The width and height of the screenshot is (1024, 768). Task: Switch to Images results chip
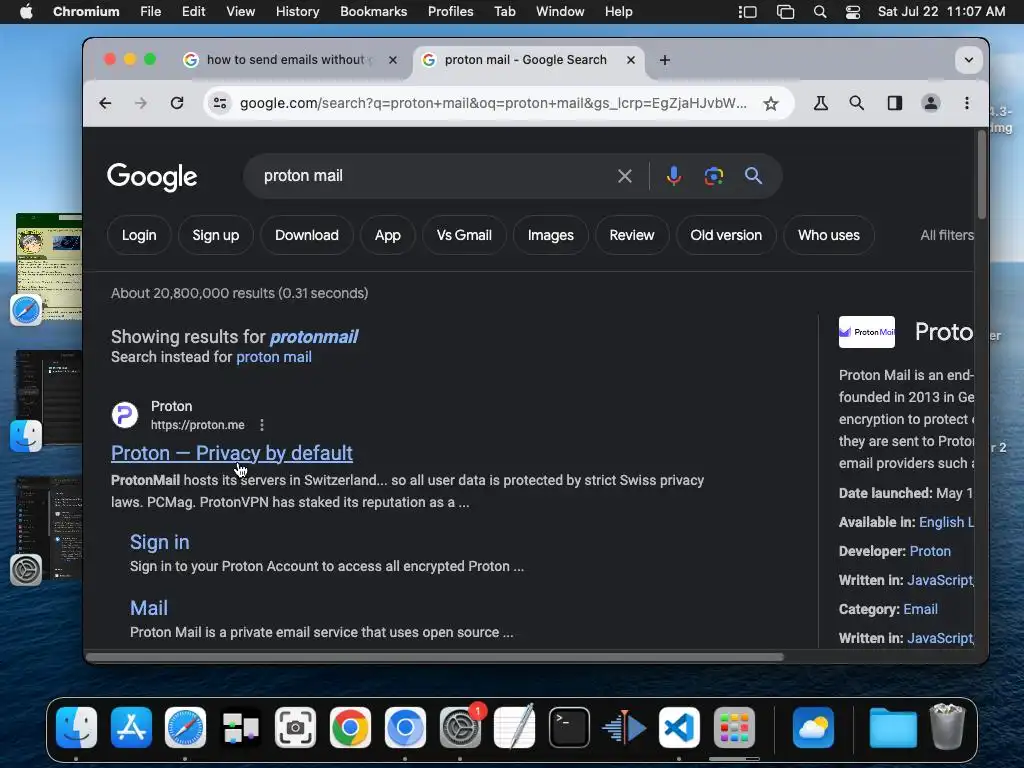[x=551, y=235]
